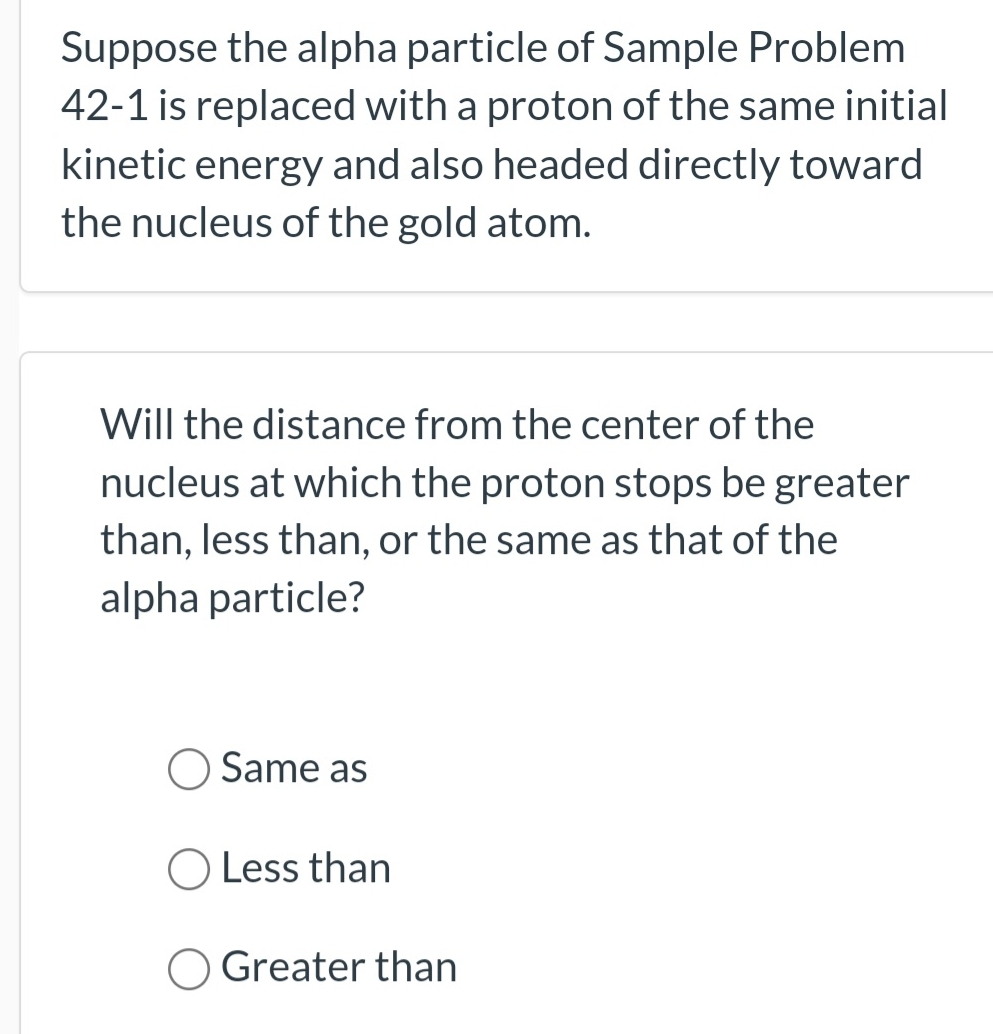Choose the middle answer option circle
The image size is (993, 1034).
pyautogui.click(x=188, y=870)
